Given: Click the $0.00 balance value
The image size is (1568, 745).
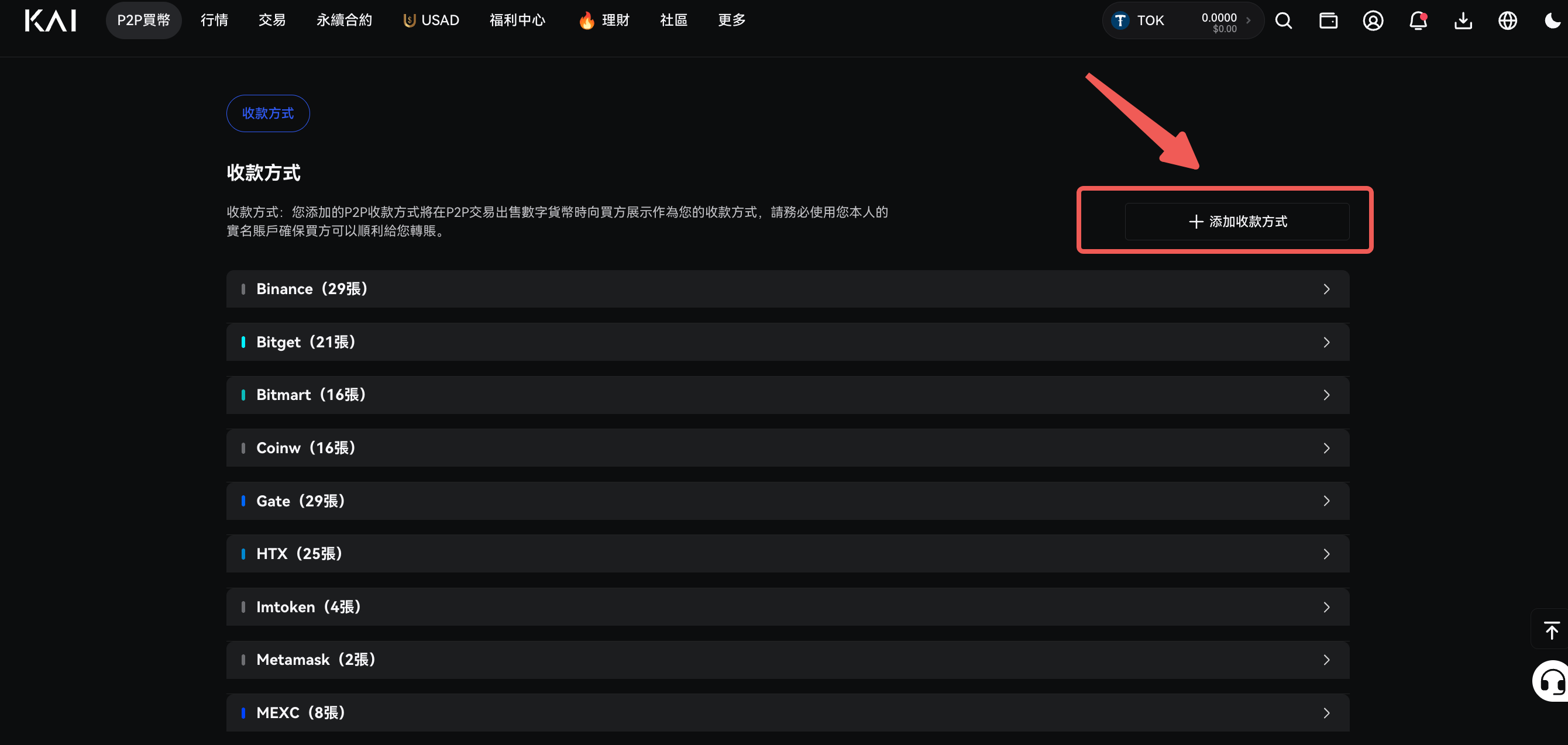Looking at the screenshot, I should (1224, 29).
